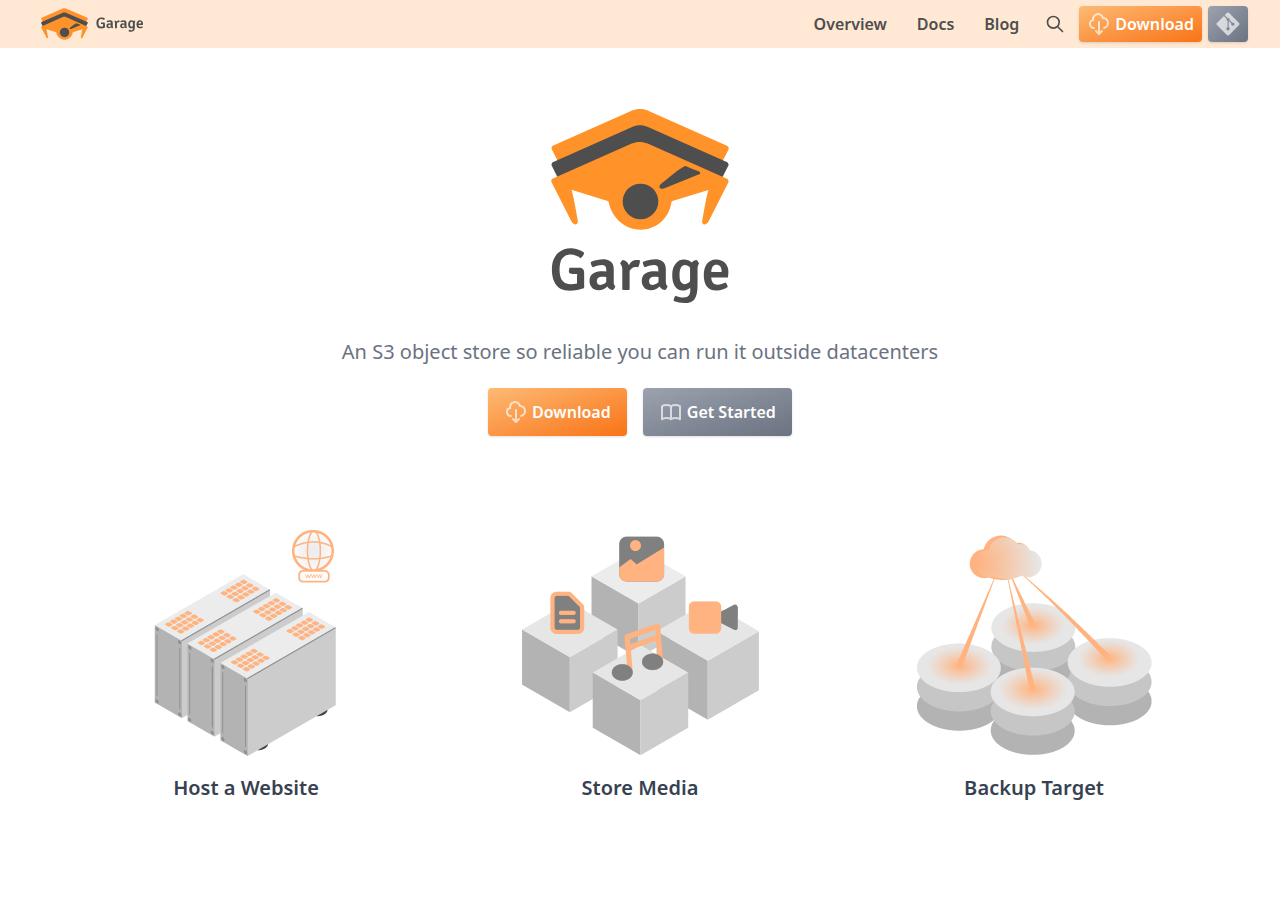Select the Store Media heading
This screenshot has height=900, width=1280.
pos(640,788)
